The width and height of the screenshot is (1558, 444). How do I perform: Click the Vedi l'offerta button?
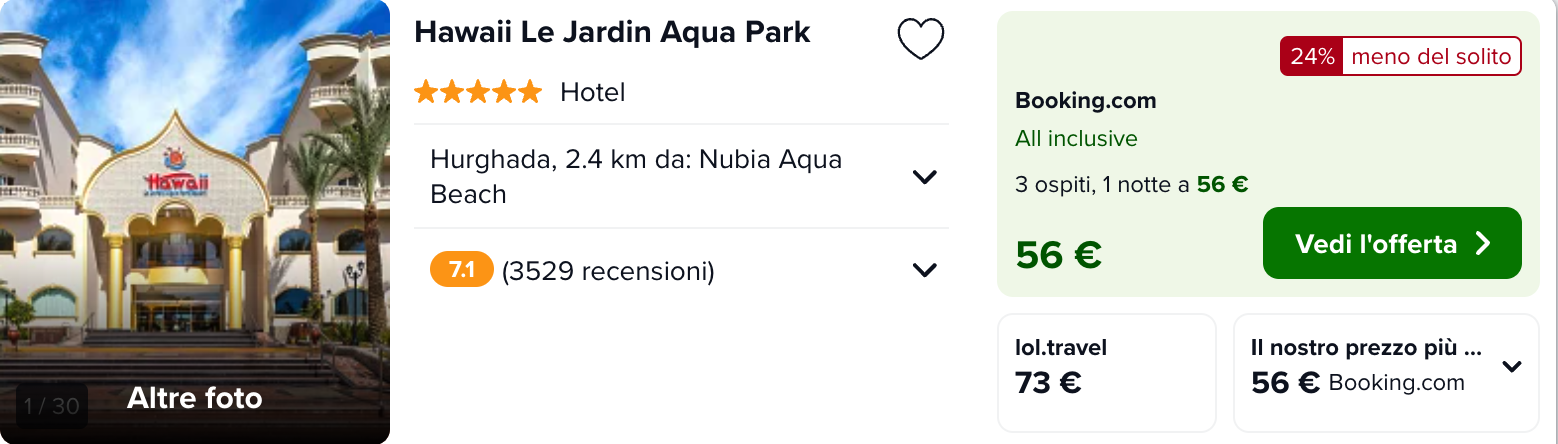(1392, 243)
